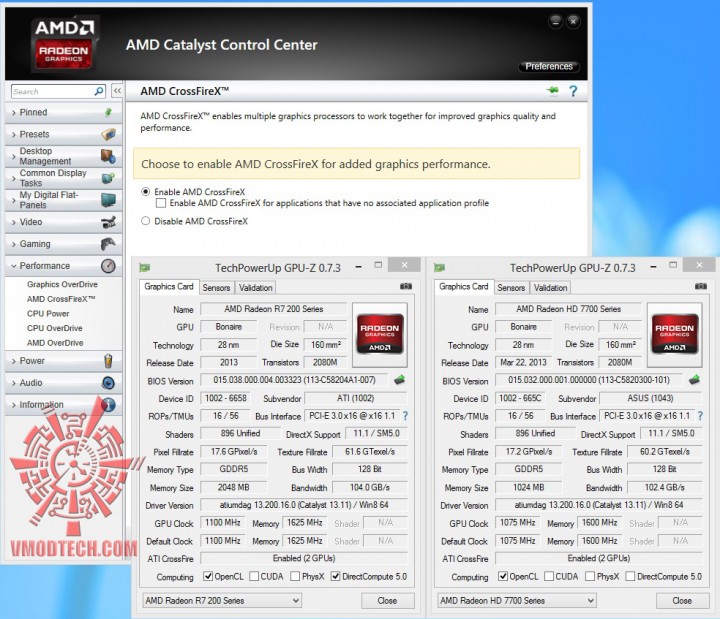The height and width of the screenshot is (619, 720).
Task: Save BIOS icon in HD 7700 GPU-Z window
Action: tap(694, 380)
